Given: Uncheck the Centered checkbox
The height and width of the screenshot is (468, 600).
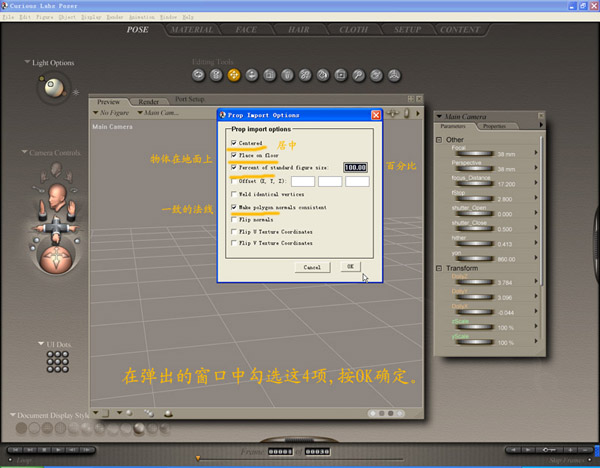Looking at the screenshot, I should 234,144.
